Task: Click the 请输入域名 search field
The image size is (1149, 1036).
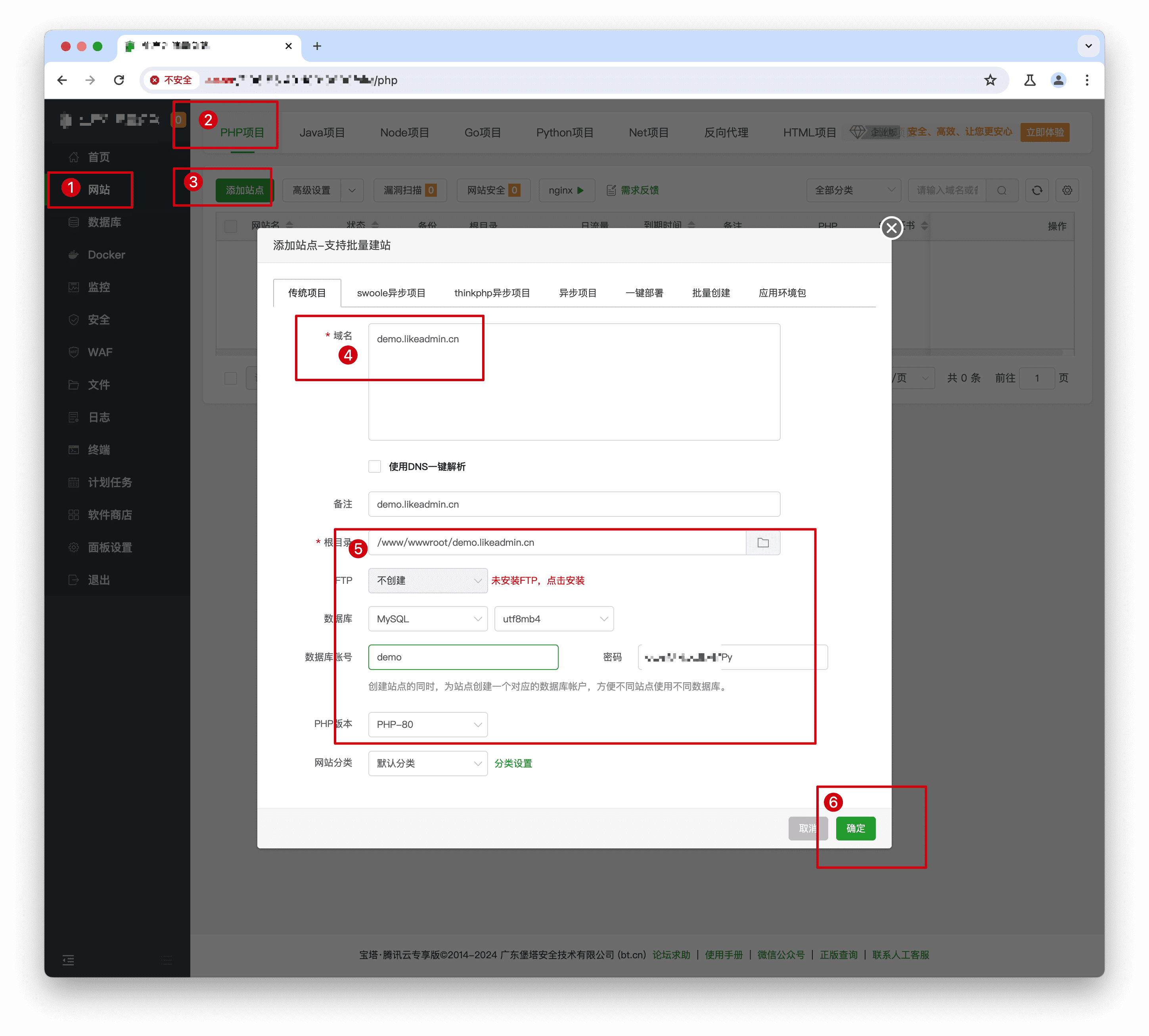Action: pyautogui.click(x=948, y=190)
